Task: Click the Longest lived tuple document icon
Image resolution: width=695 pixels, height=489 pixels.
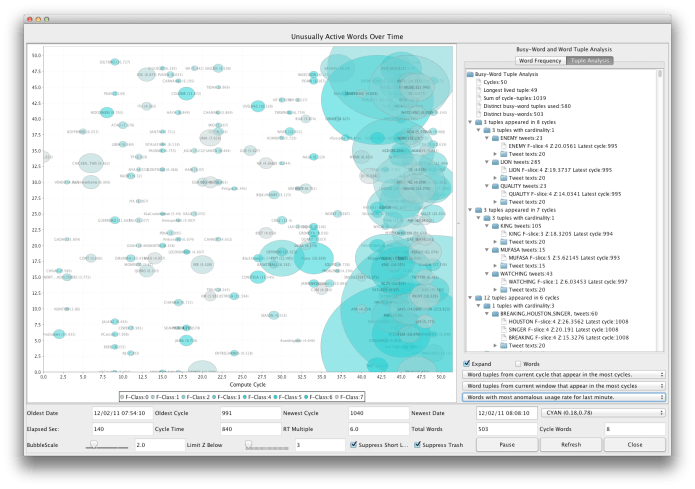Action: coord(478,90)
